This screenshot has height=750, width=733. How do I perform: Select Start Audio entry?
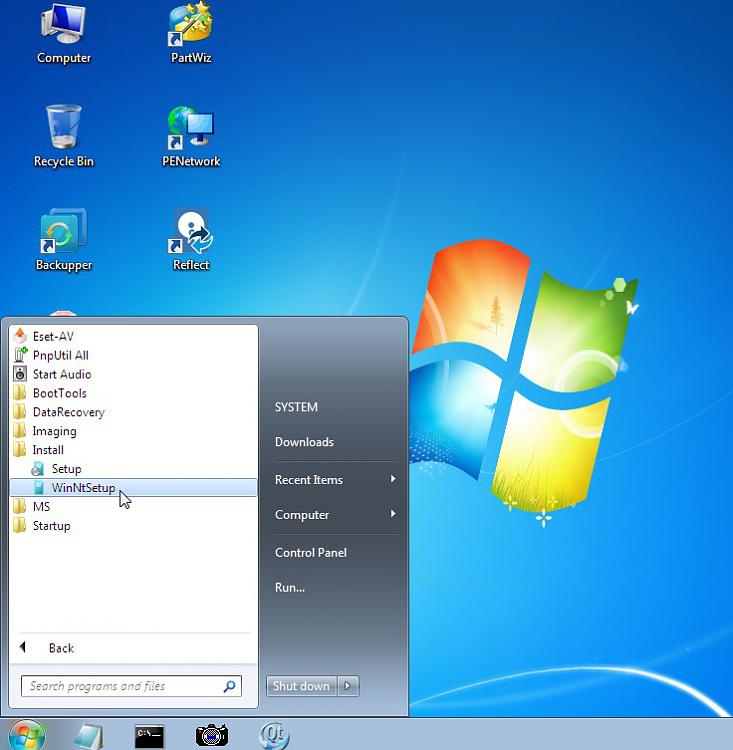[x=133, y=374]
